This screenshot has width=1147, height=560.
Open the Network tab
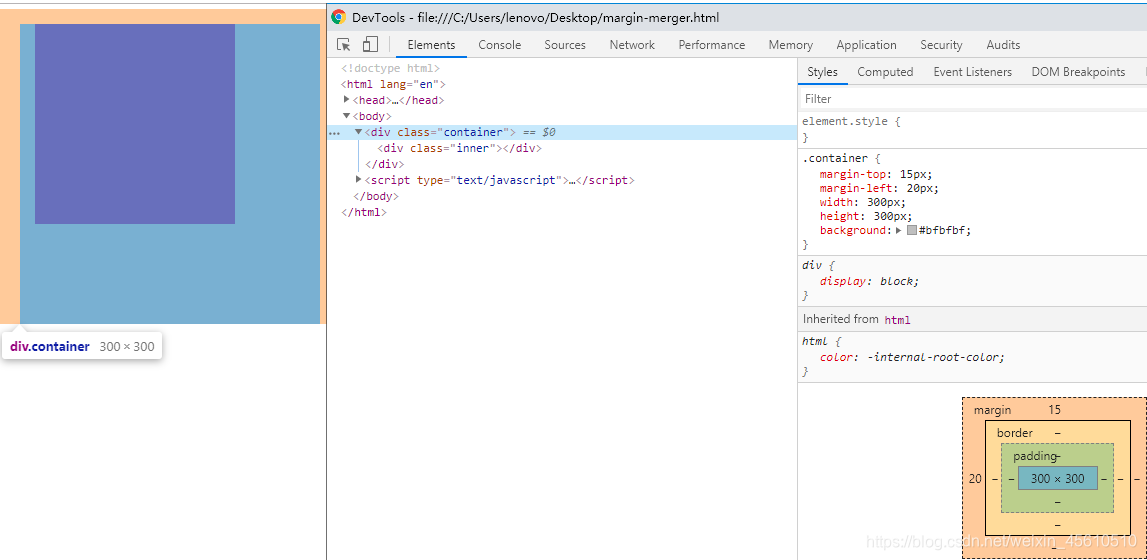tap(632, 45)
